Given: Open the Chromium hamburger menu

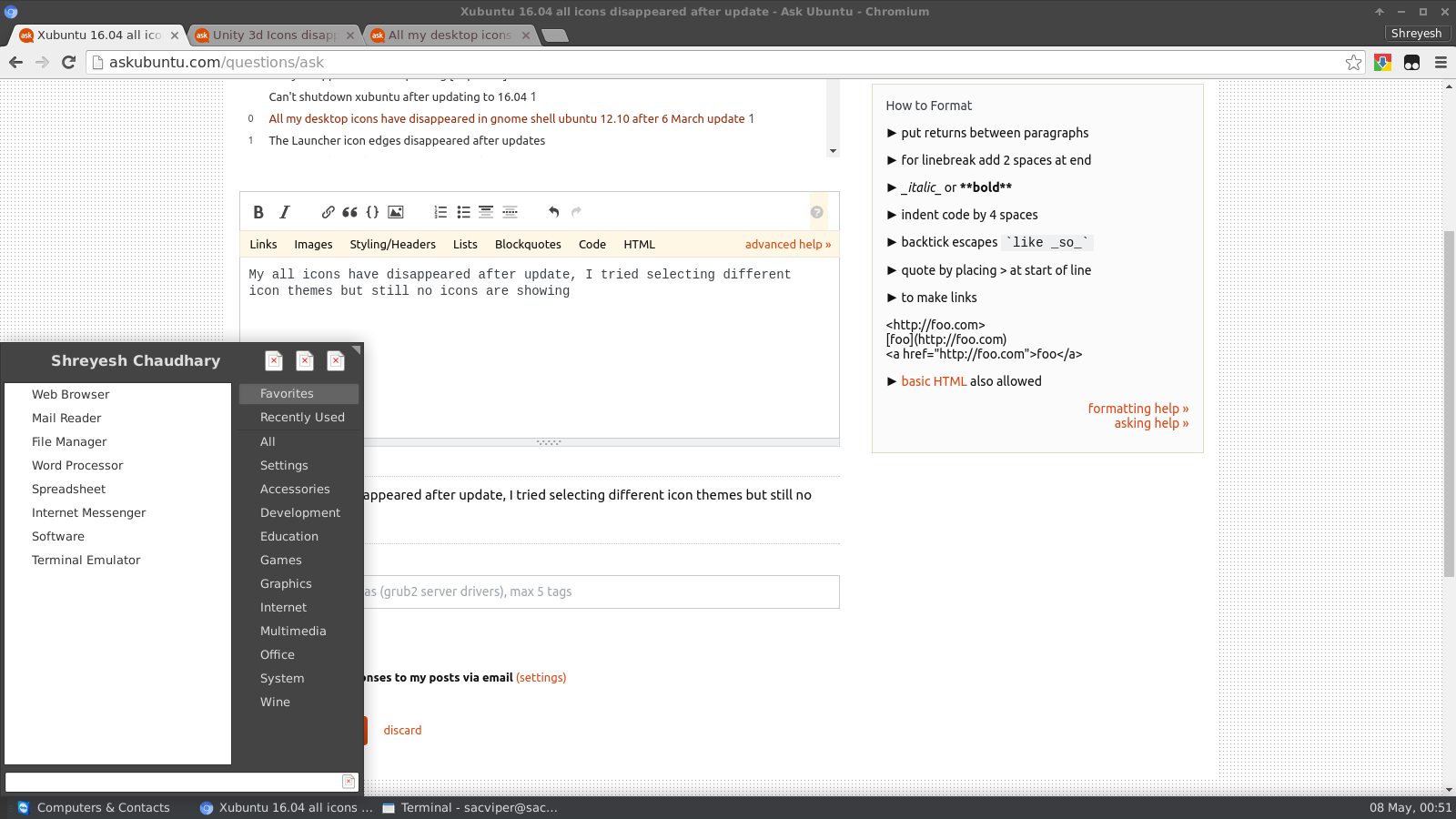Looking at the screenshot, I should [x=1441, y=62].
